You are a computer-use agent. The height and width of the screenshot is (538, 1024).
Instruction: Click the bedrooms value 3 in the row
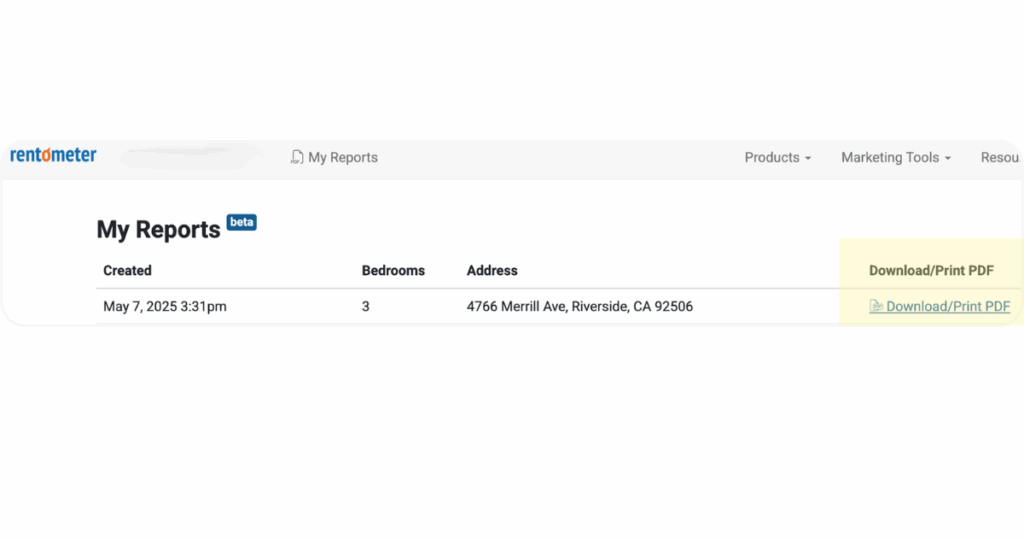366,306
